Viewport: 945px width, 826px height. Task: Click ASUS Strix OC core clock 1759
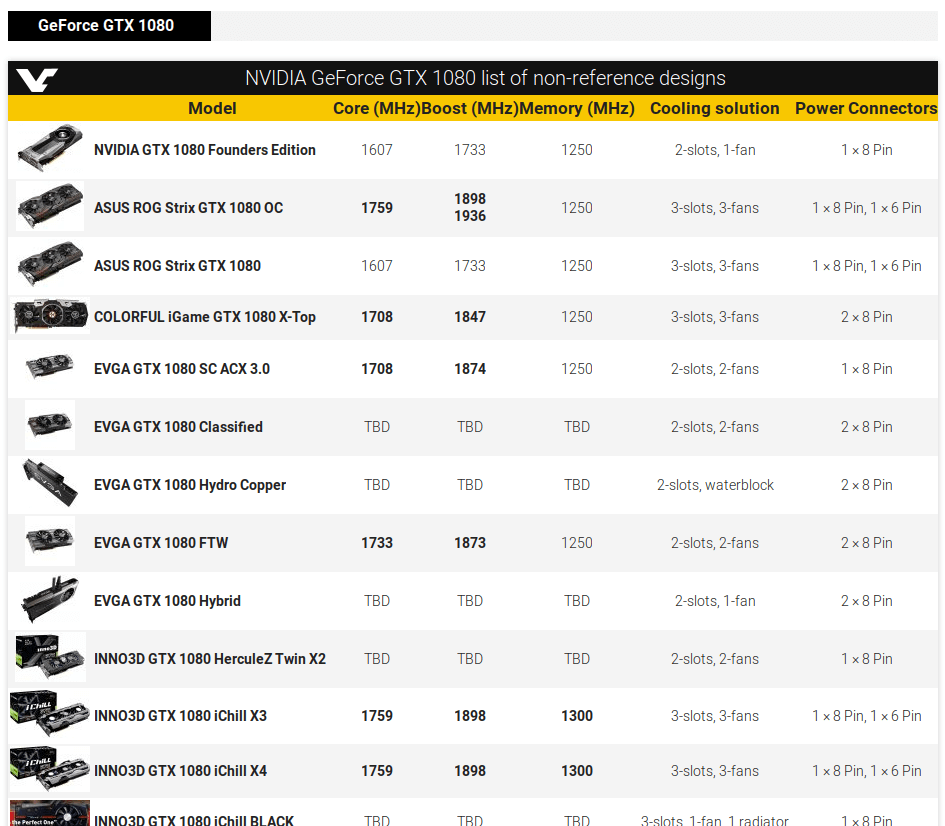[x=377, y=208]
